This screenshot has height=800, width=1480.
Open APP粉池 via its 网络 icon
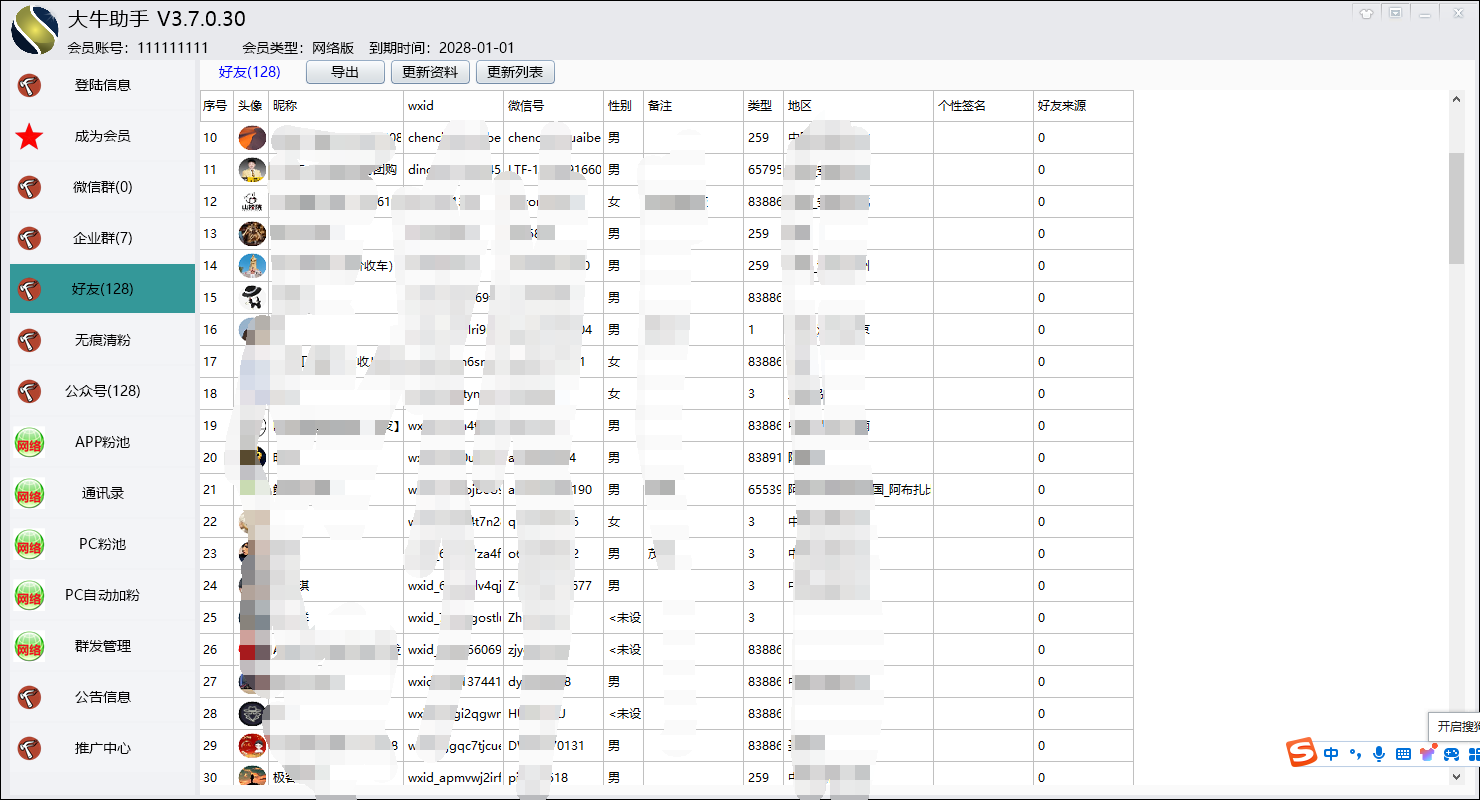29,442
